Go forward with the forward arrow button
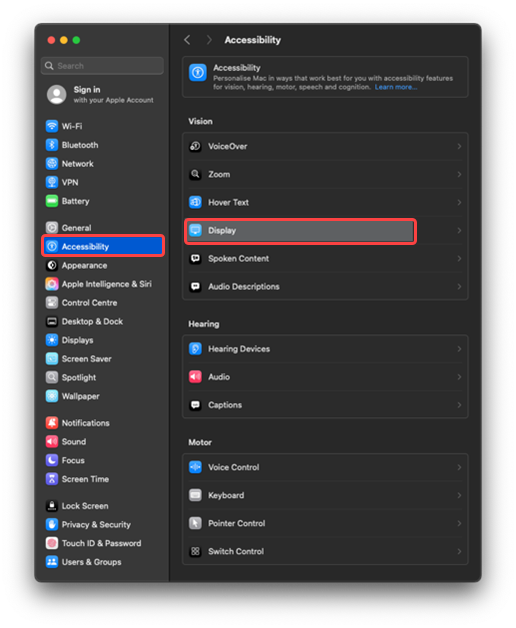516x628 pixels. (209, 40)
